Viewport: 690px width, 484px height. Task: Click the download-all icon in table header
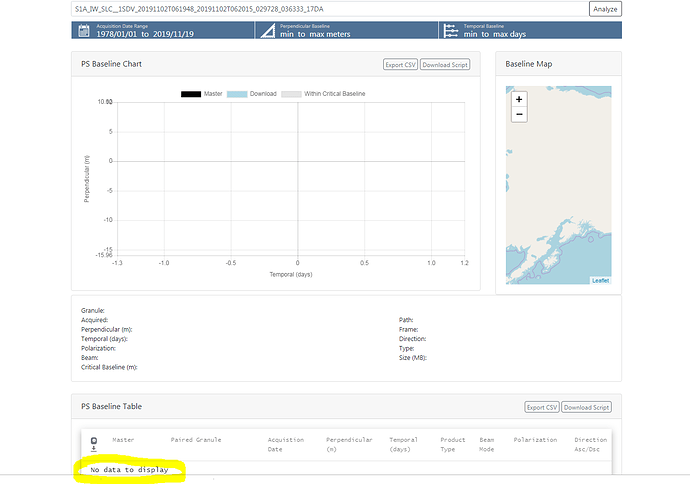click(x=94, y=444)
